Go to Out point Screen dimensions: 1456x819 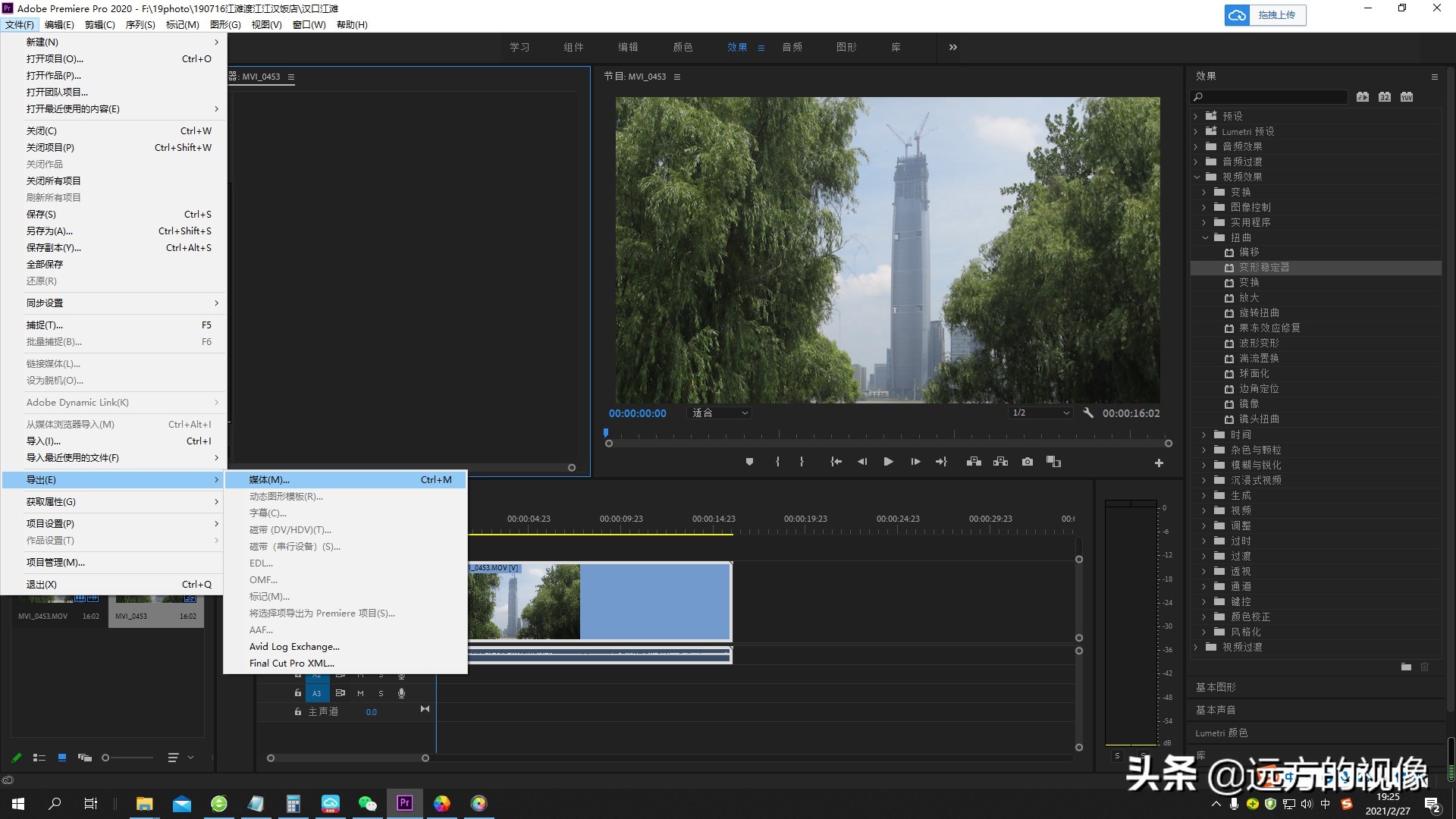pos(941,462)
